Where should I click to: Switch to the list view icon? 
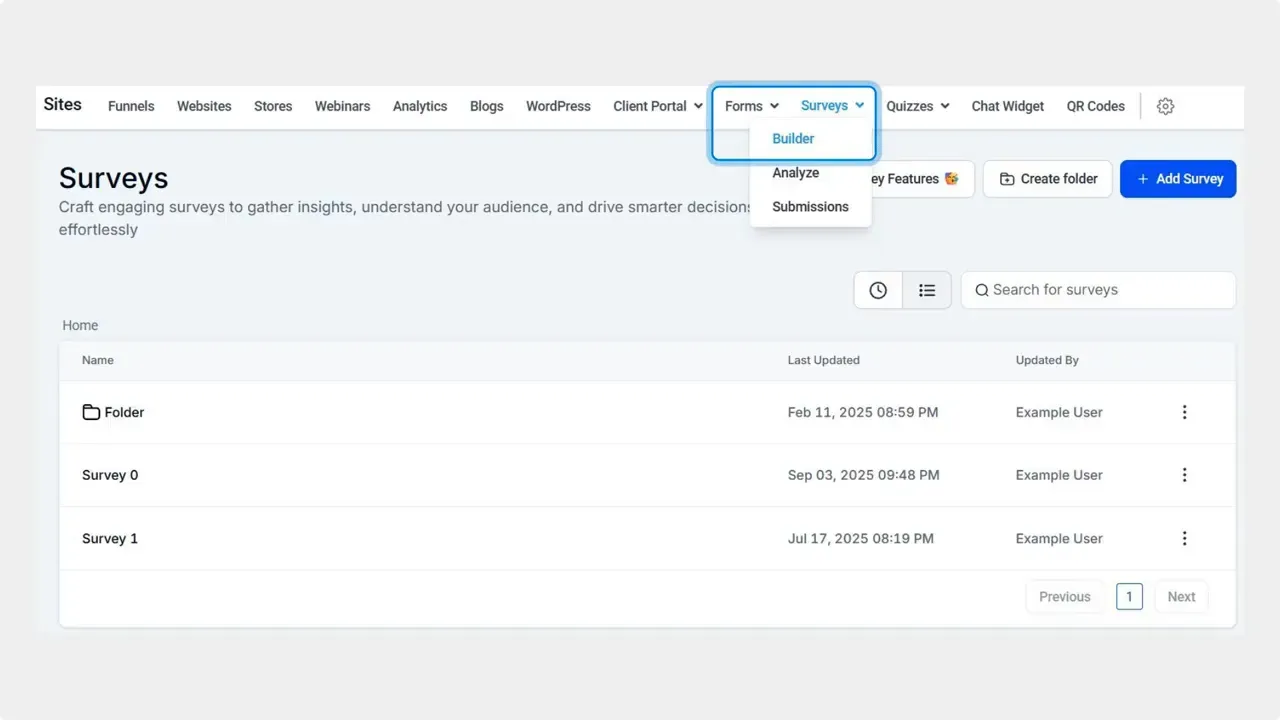click(927, 290)
